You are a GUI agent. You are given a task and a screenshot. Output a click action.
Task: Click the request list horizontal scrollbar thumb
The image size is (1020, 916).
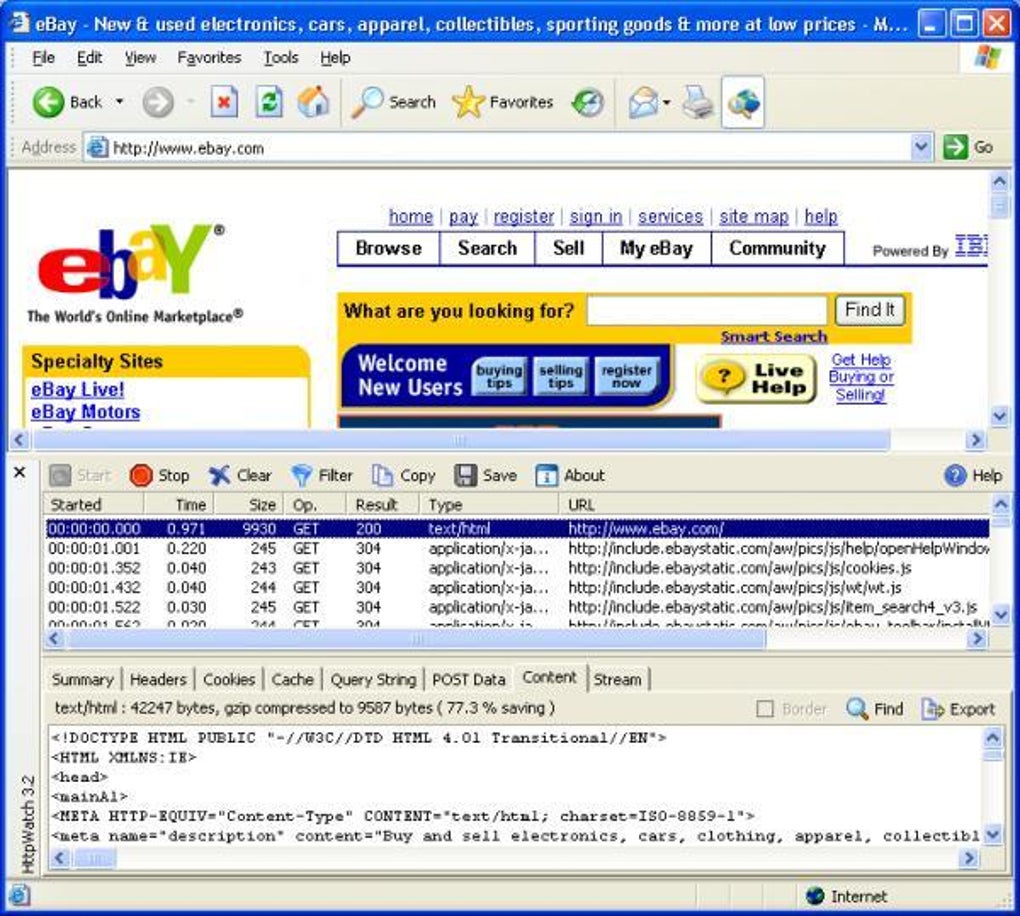pyautogui.click(x=416, y=640)
